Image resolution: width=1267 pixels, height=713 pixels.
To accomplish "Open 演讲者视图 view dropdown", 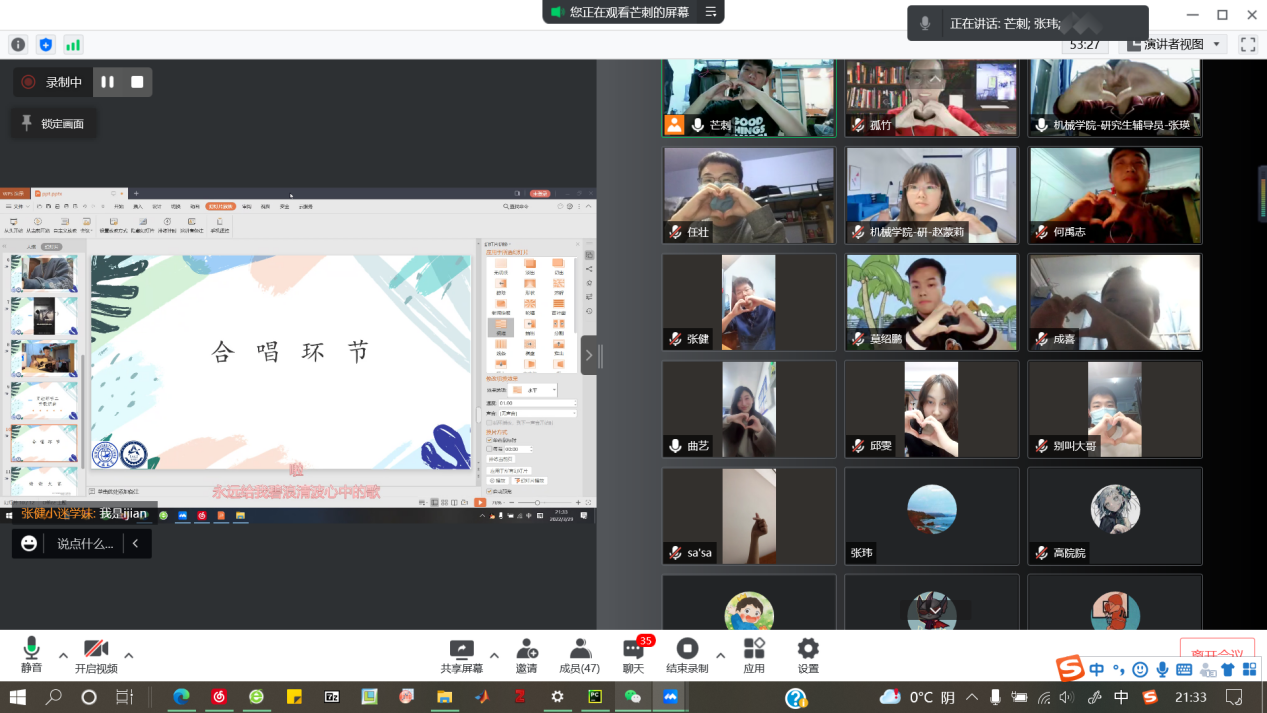I will (x=1176, y=44).
